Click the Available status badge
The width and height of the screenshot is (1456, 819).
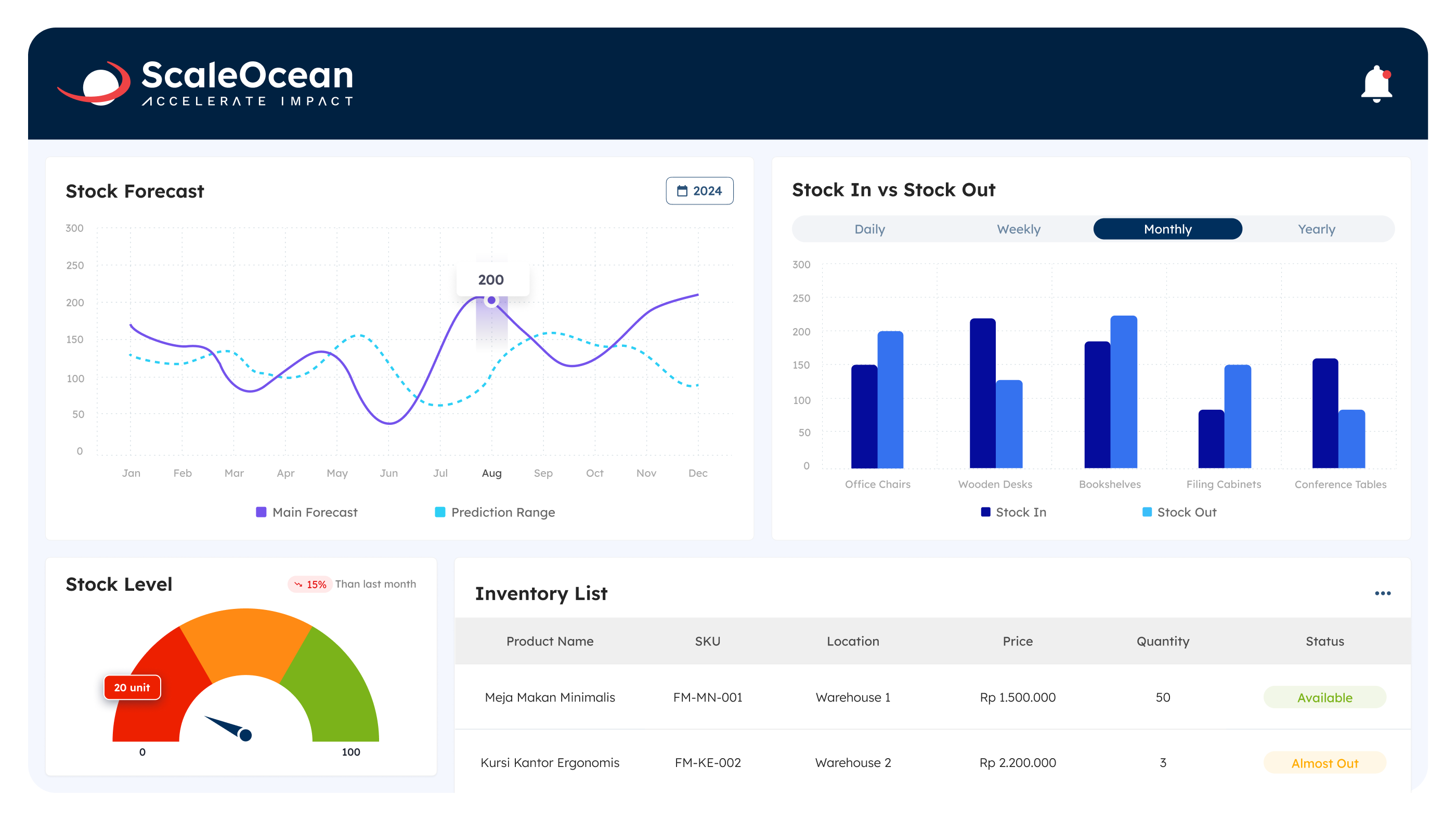(1324, 697)
